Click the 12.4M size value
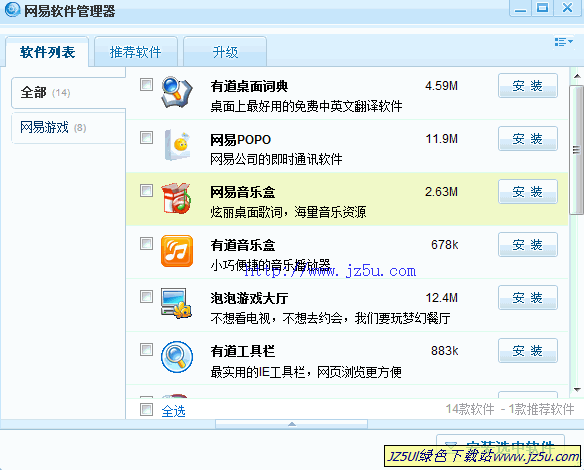The image size is (584, 470). pyautogui.click(x=441, y=298)
